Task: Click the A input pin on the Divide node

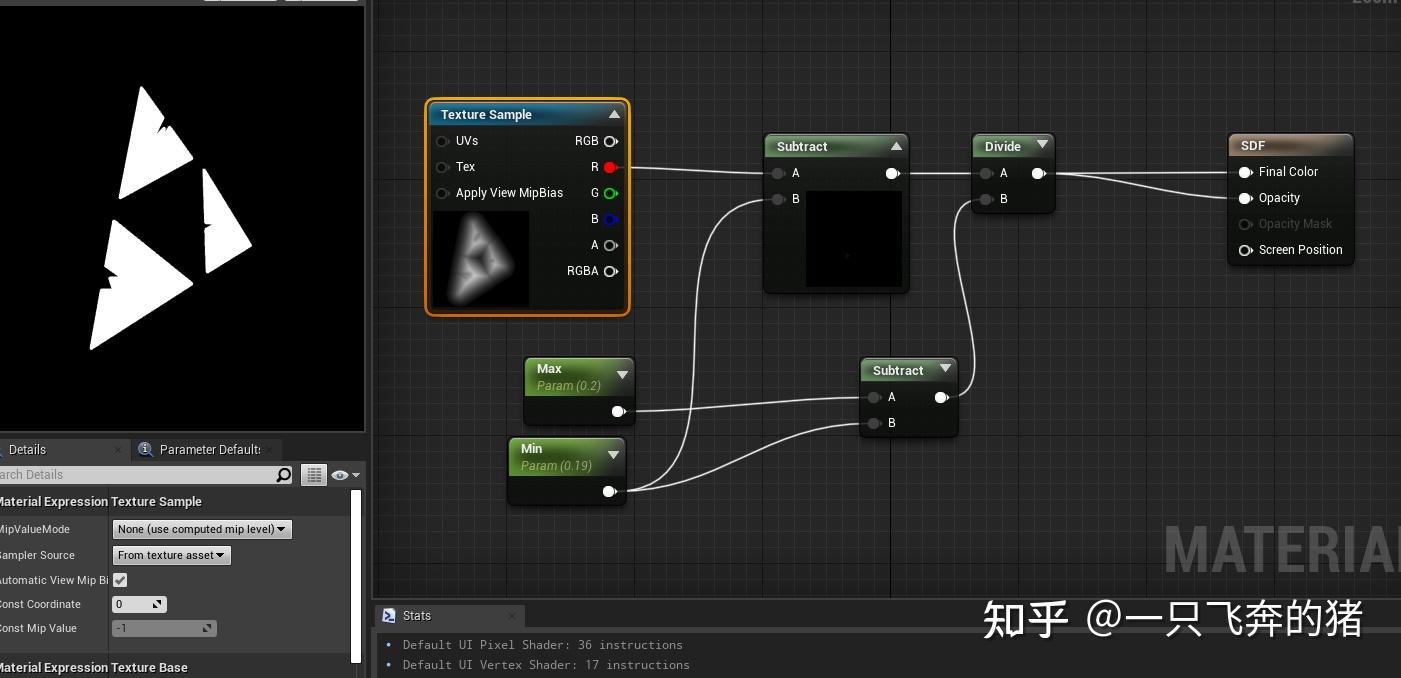Action: click(x=986, y=173)
